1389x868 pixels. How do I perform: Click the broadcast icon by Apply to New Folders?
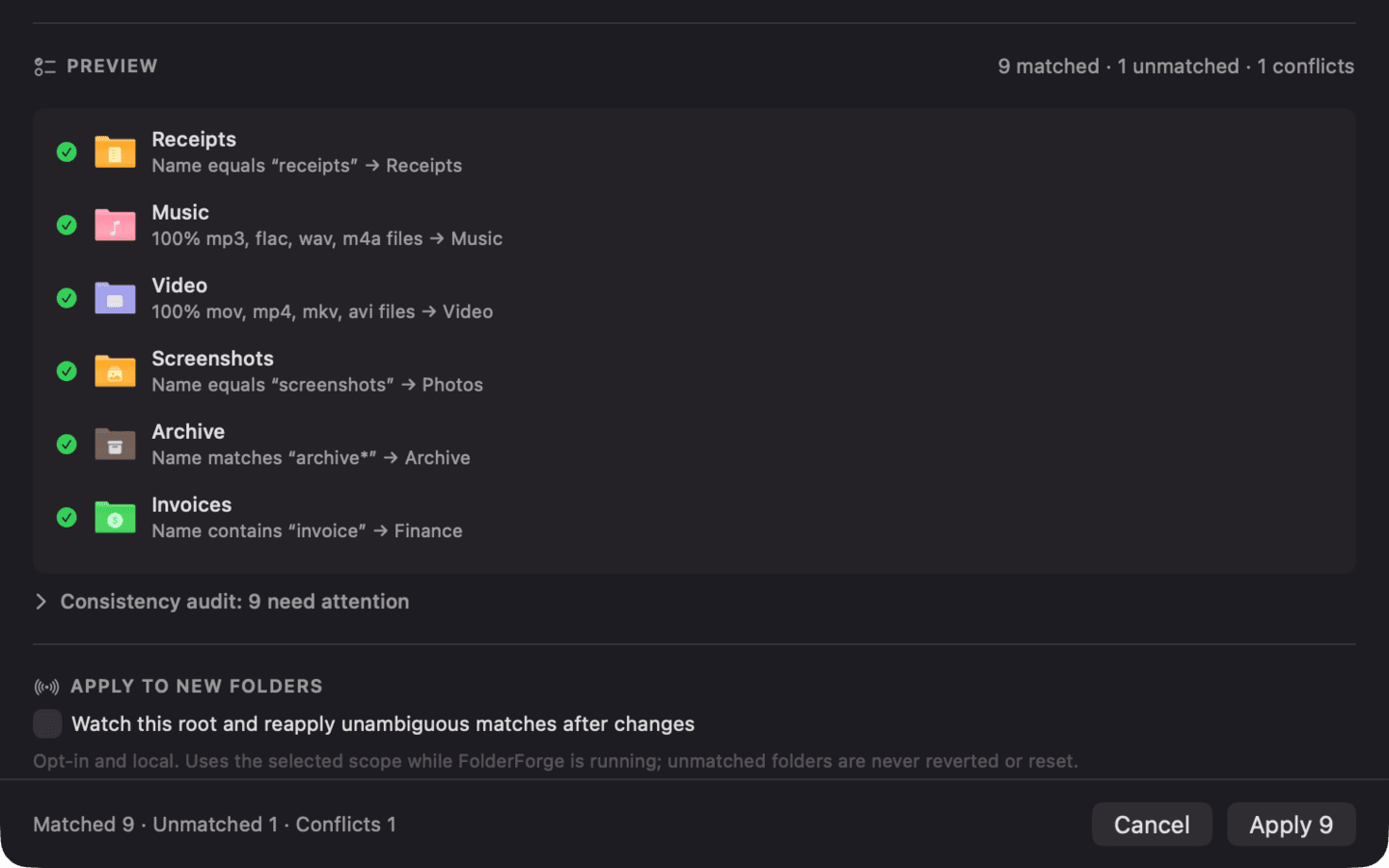coord(46,687)
